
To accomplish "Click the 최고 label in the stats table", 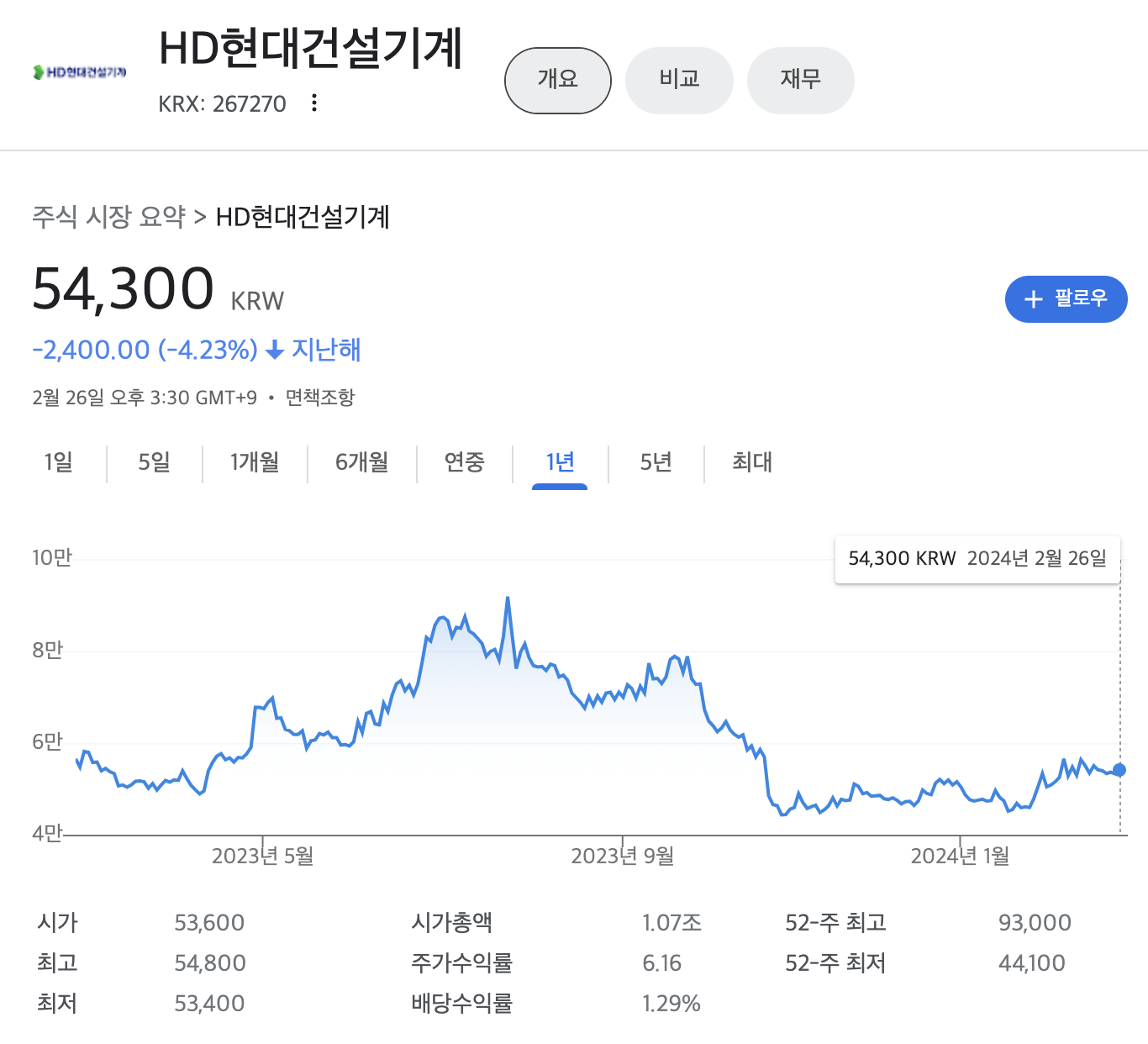I will click(x=57, y=963).
